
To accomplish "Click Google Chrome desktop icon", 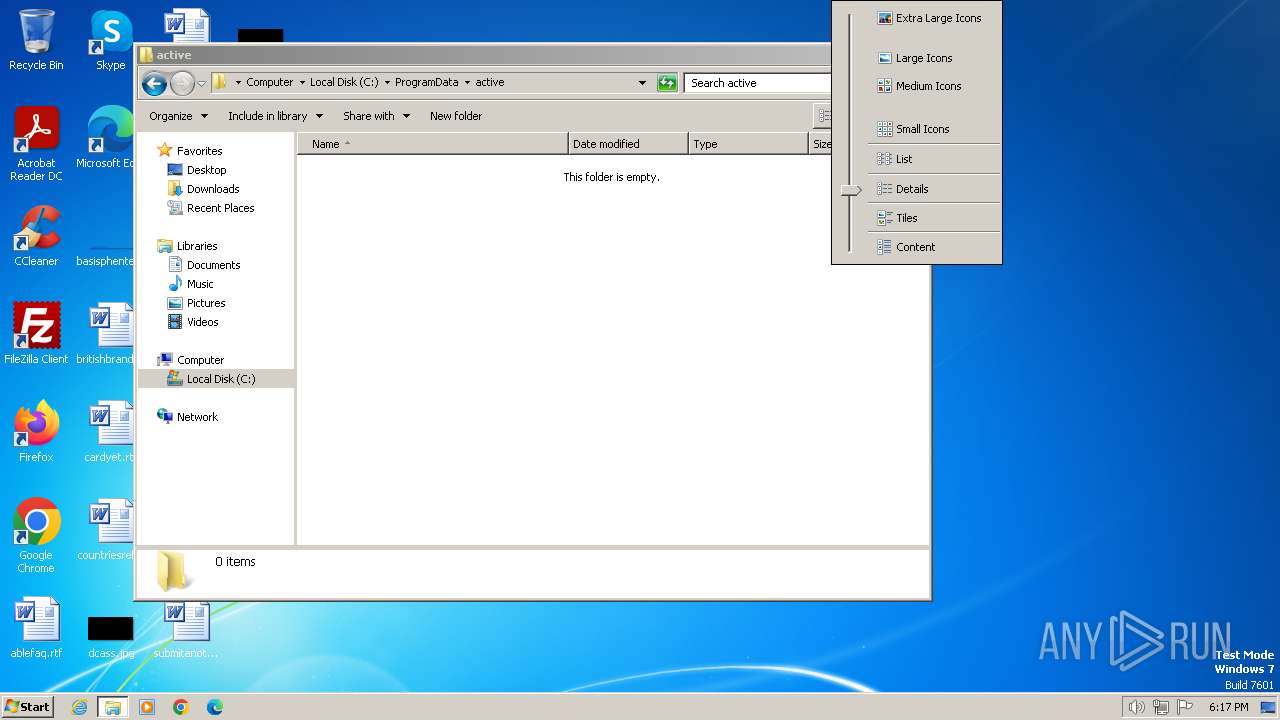I will [x=36, y=536].
